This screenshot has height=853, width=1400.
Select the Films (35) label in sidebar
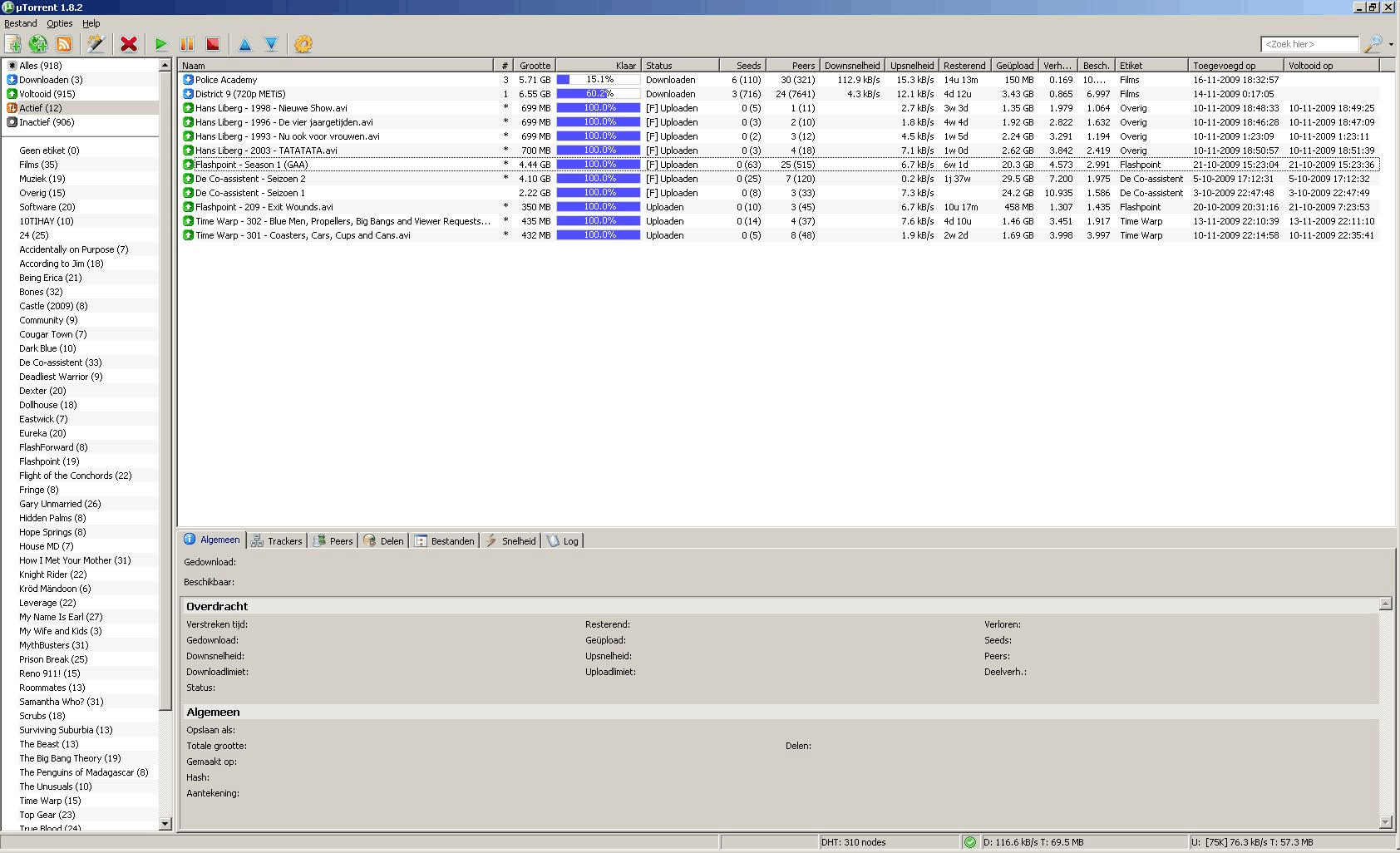click(38, 165)
